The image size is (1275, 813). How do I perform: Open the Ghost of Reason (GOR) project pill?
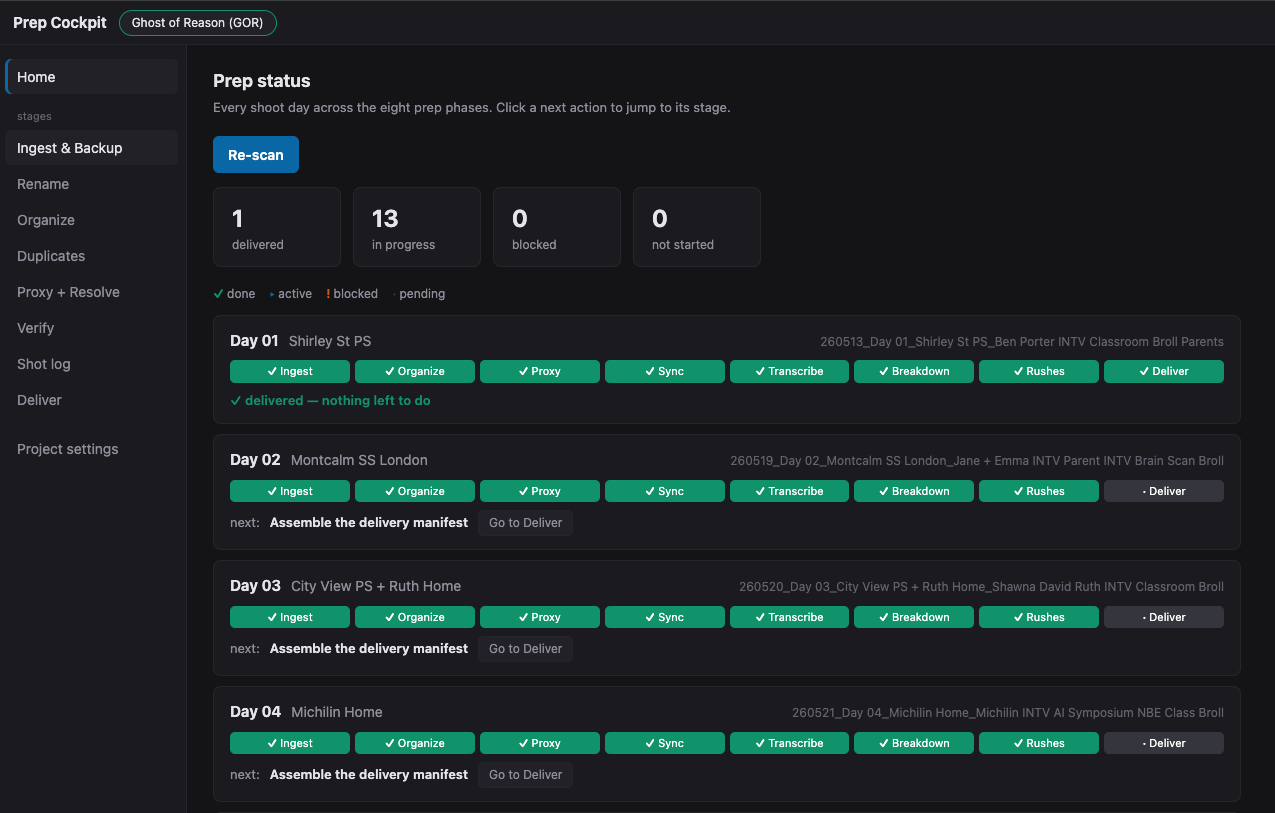198,23
